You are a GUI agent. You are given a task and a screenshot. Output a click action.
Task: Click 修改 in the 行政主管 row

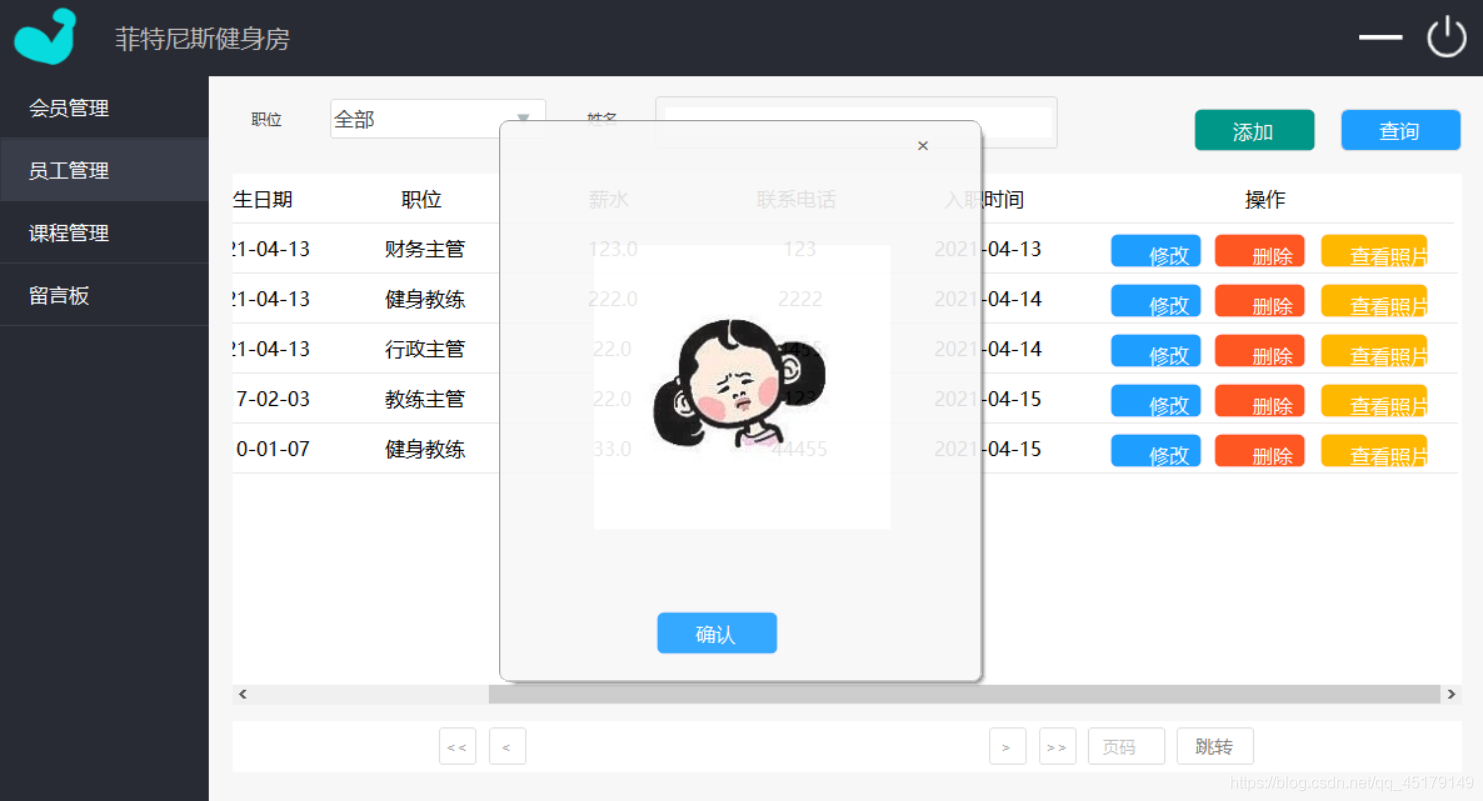tap(1156, 351)
